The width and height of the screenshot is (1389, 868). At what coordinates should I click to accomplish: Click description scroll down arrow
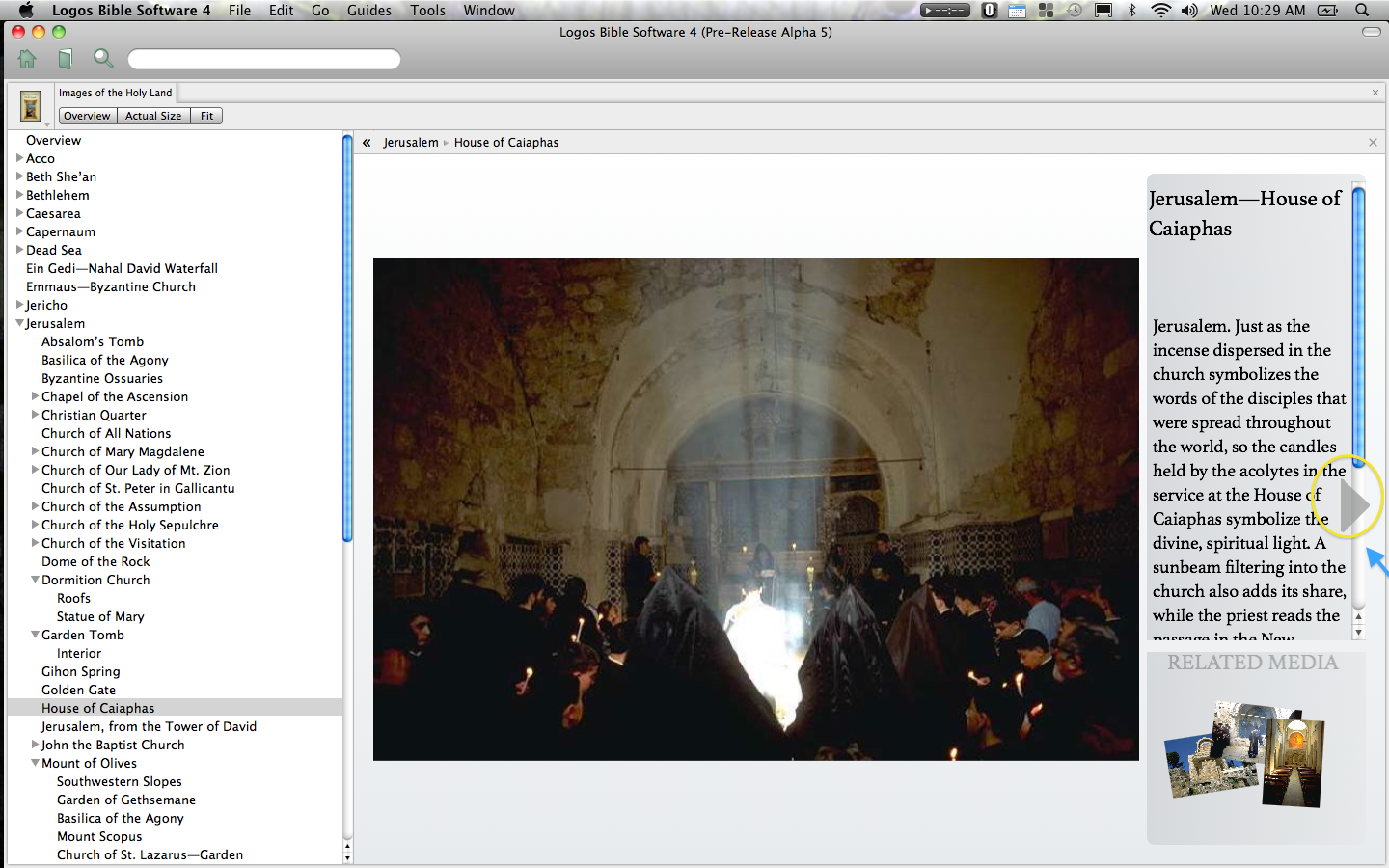[1358, 633]
